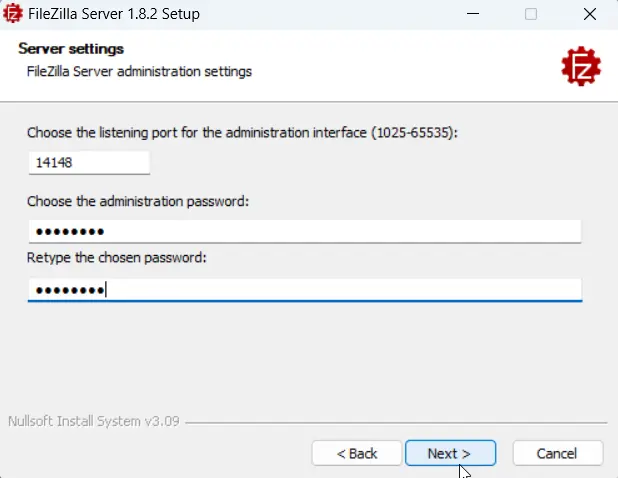618x478 pixels.
Task: Go back using the < Back button
Action: 357,453
